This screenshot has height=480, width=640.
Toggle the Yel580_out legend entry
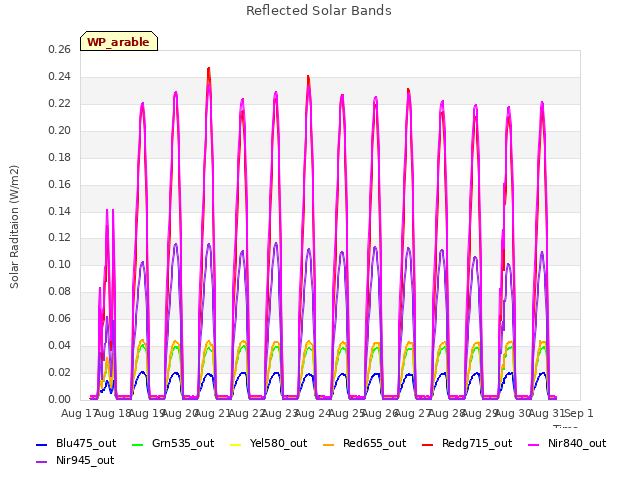coord(269,443)
